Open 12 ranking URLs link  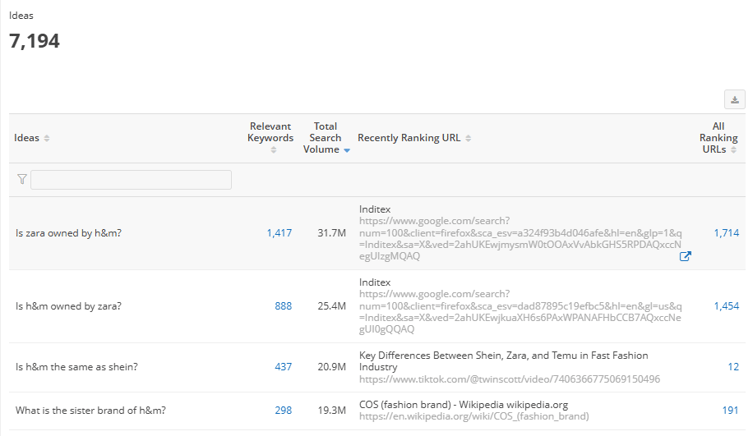point(733,367)
